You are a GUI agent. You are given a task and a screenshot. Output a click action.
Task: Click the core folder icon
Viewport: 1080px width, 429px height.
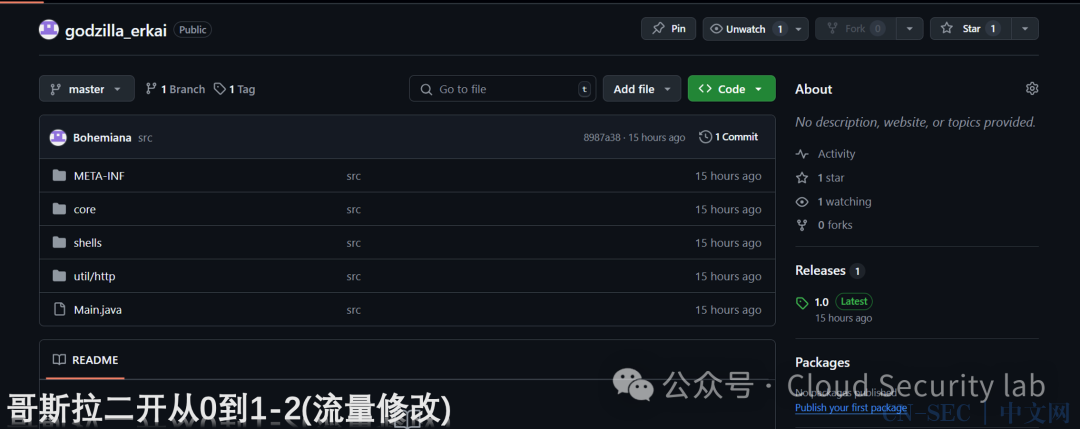point(59,209)
